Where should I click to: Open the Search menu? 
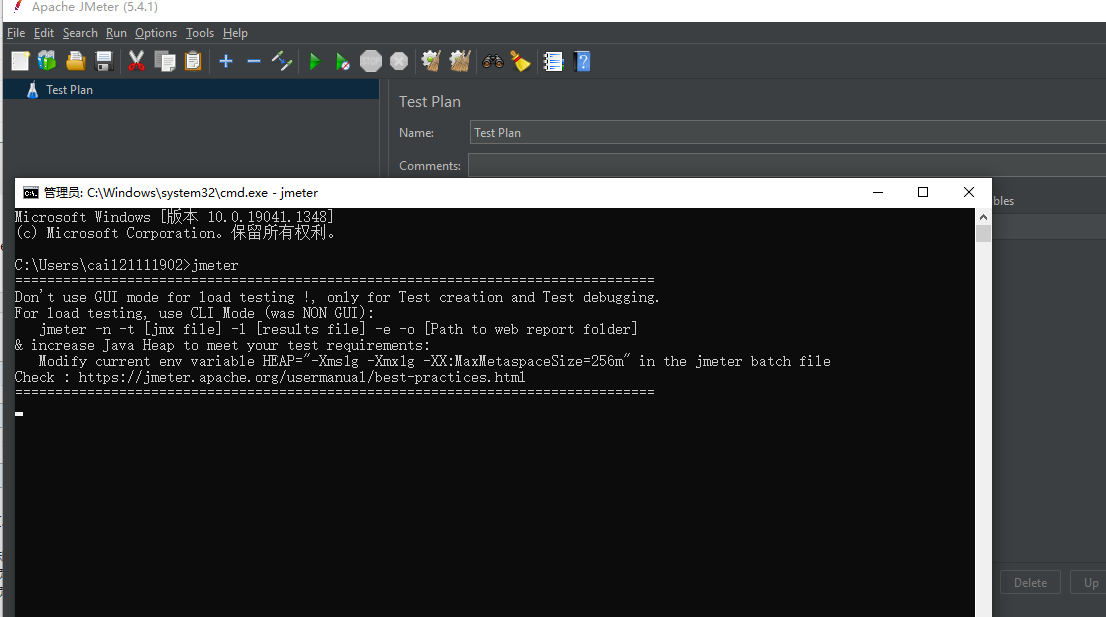(80, 33)
